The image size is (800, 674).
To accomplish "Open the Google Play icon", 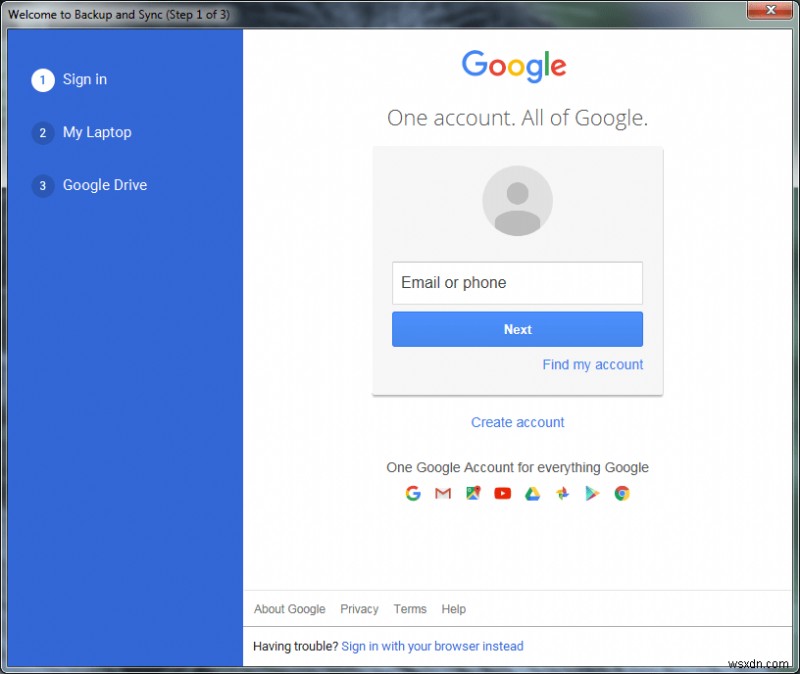I will pyautogui.click(x=592, y=493).
